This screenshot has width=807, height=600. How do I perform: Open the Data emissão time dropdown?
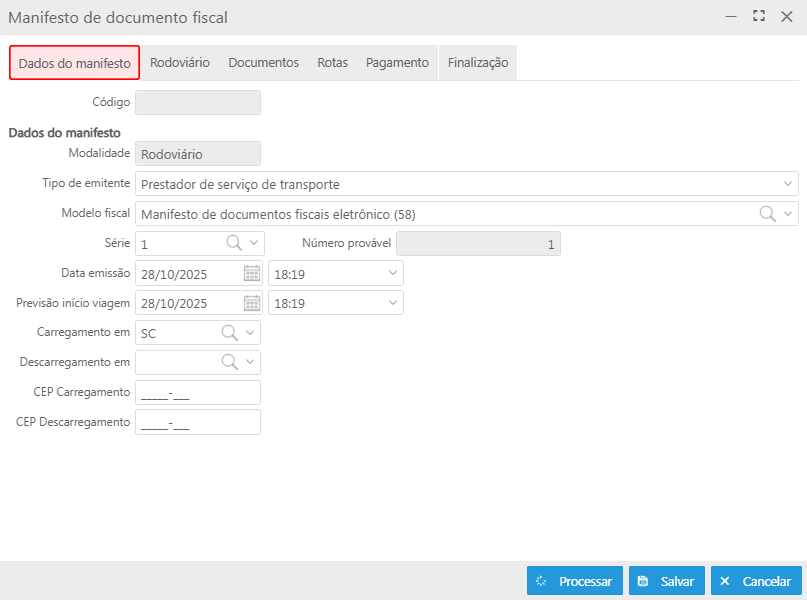point(391,273)
